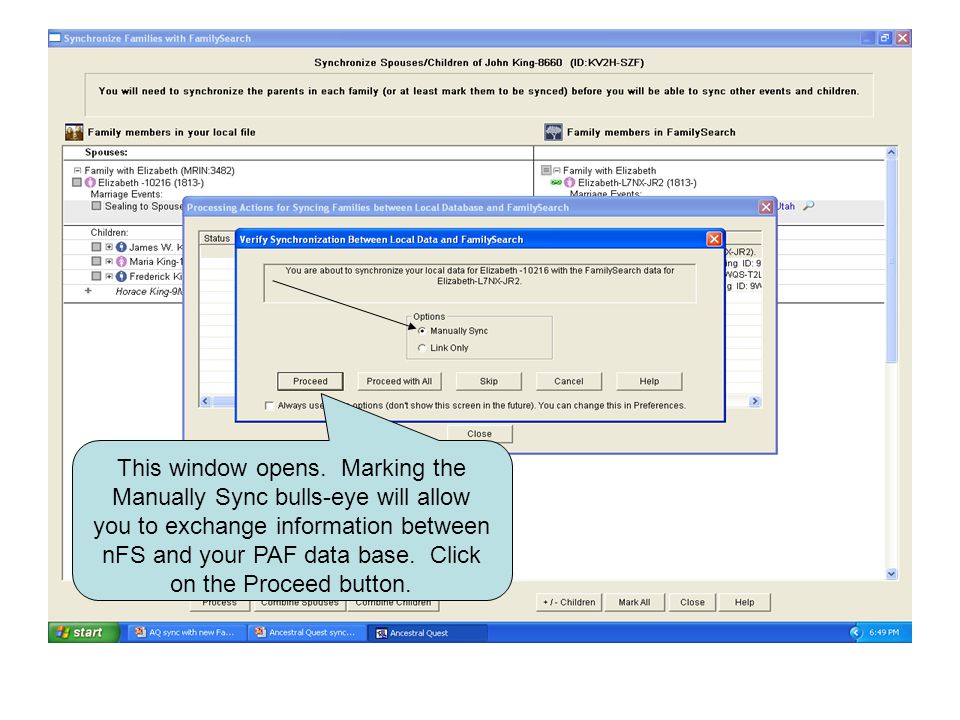The height and width of the screenshot is (720, 960).
Task: Click the local file family photo icon
Action: click(x=74, y=132)
